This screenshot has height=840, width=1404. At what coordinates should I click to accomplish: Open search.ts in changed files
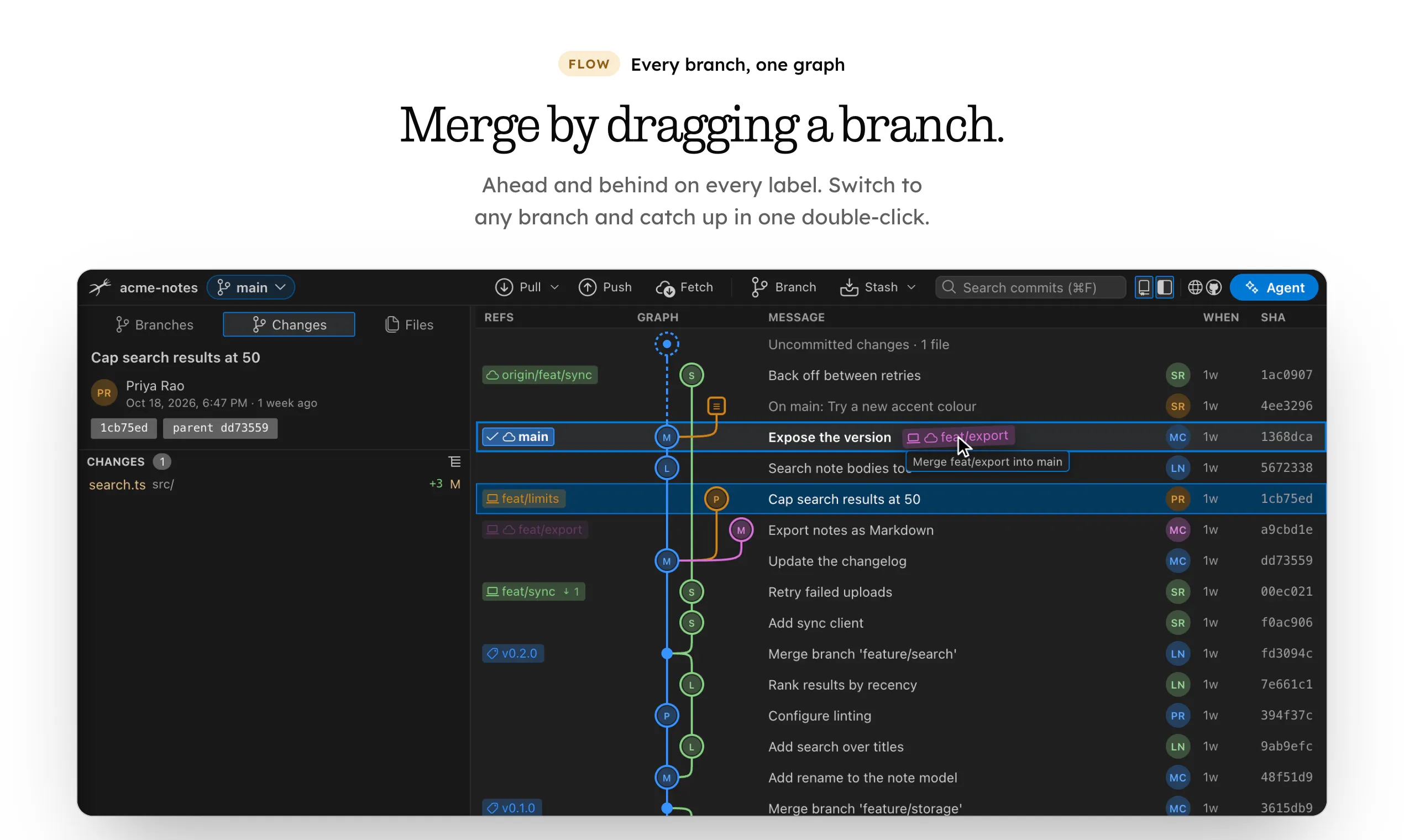[x=275, y=485]
